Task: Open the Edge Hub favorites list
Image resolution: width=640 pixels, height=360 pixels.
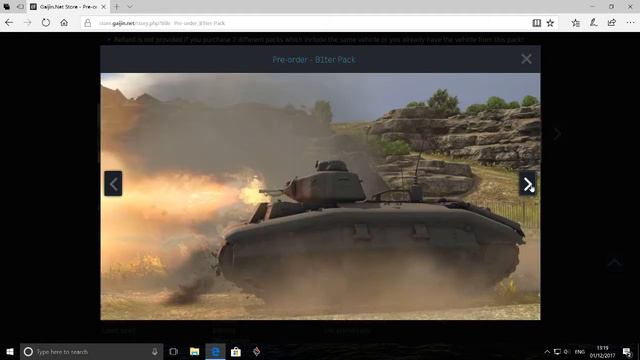Action: pyautogui.click(x=576, y=23)
